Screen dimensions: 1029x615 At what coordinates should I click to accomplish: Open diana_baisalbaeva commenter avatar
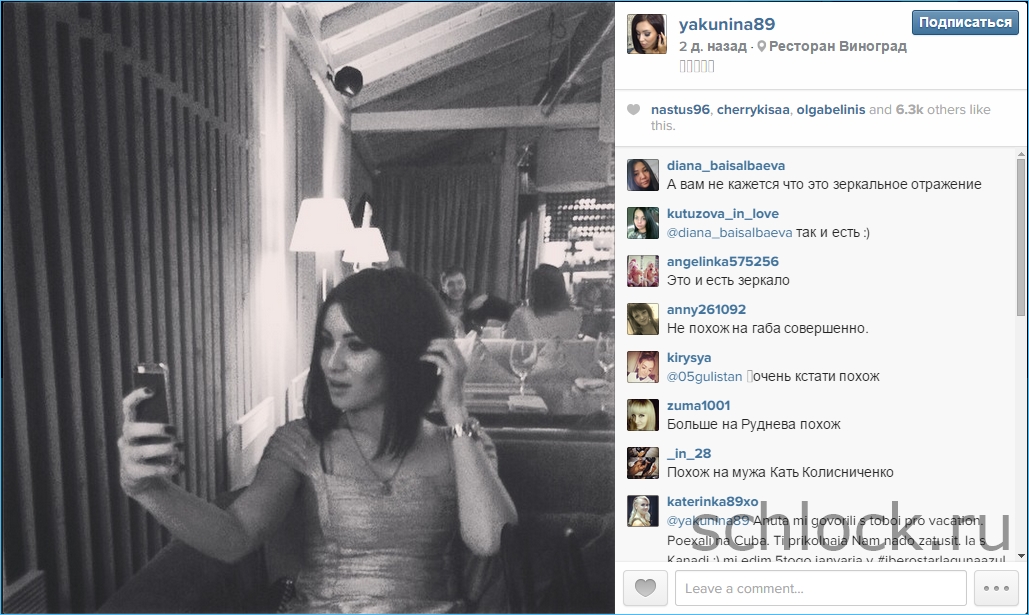point(642,175)
